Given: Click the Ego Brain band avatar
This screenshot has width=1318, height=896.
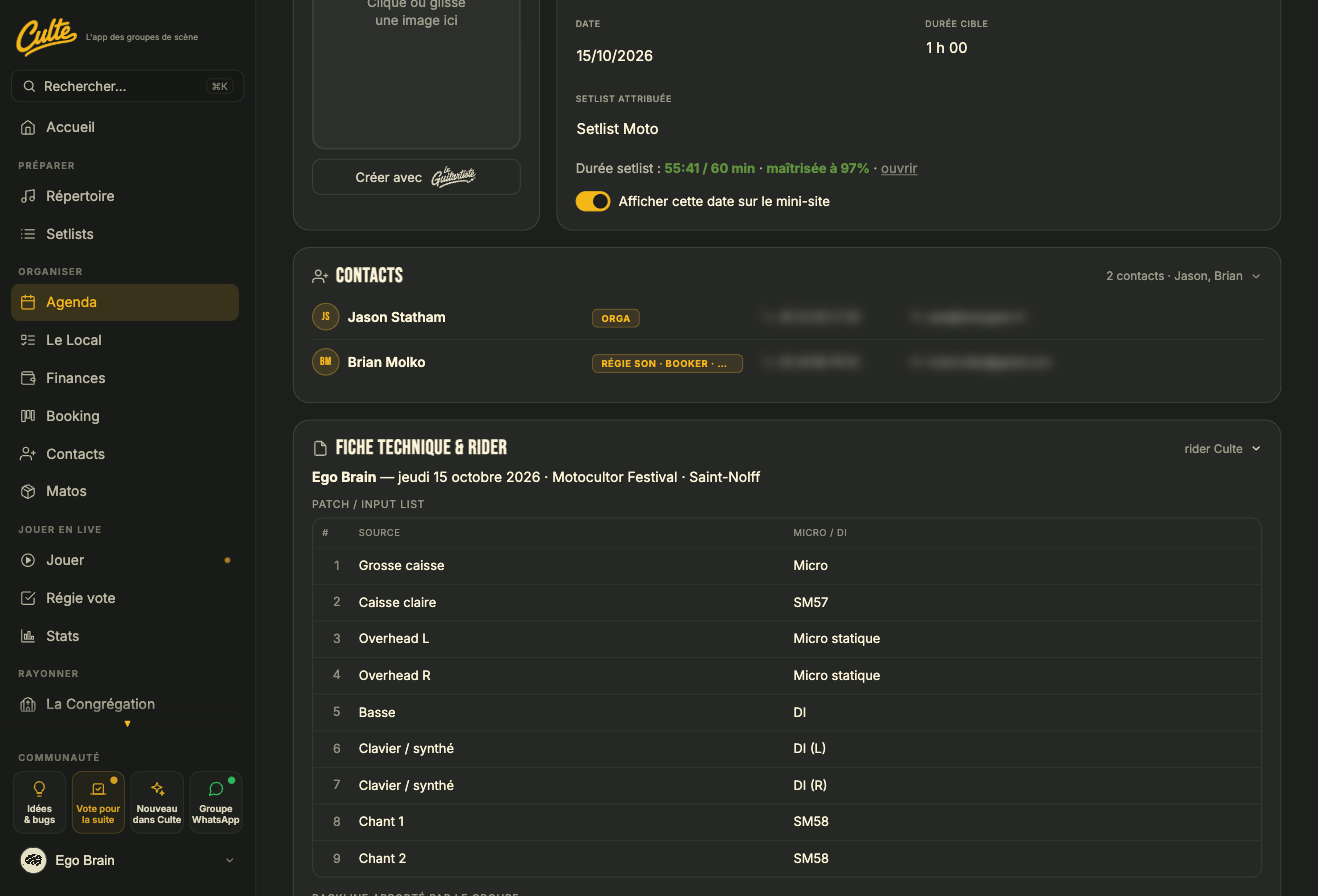Looking at the screenshot, I should tap(34, 860).
